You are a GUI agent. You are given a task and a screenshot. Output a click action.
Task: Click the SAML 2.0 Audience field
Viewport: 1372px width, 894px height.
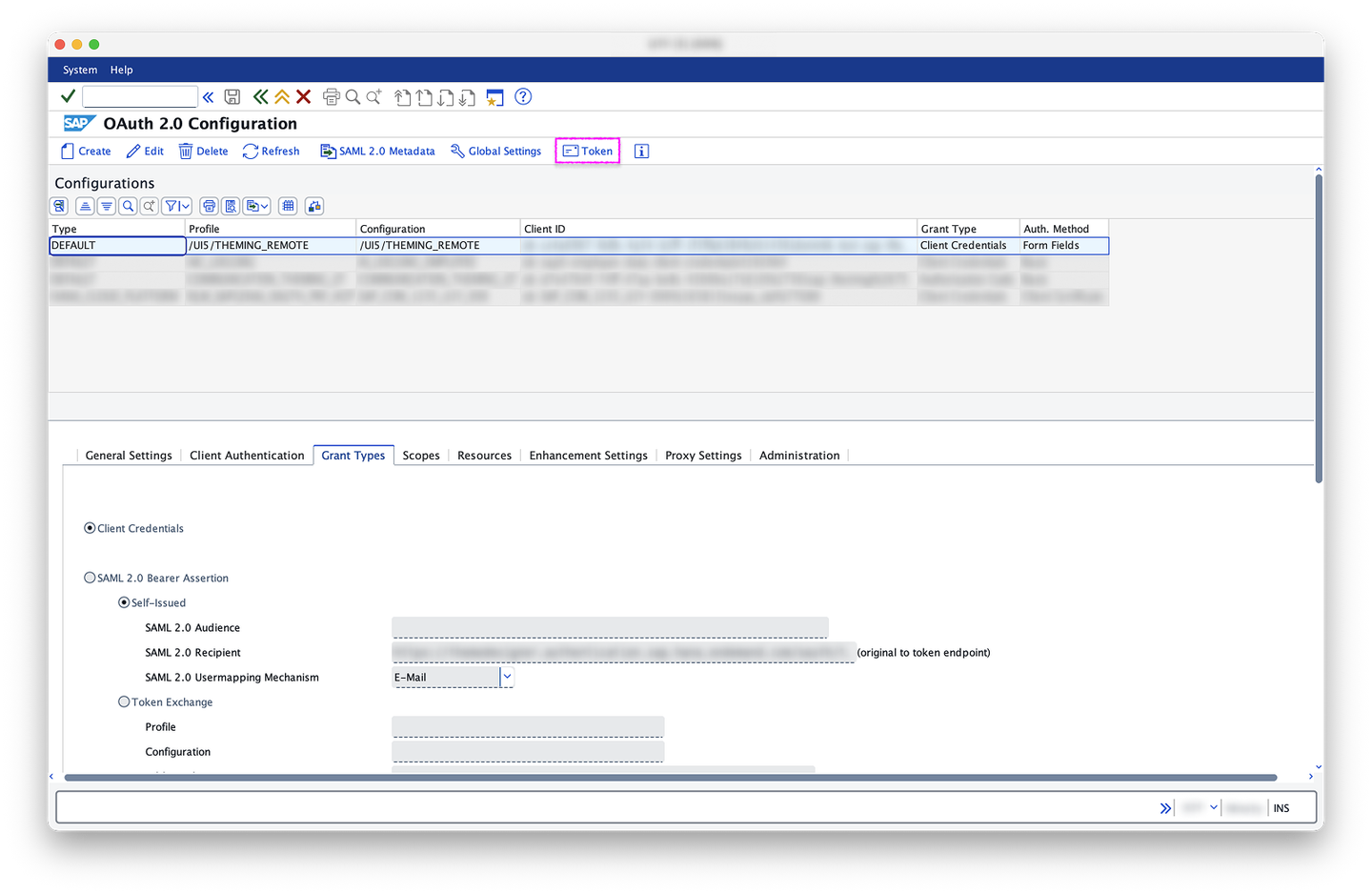610,628
